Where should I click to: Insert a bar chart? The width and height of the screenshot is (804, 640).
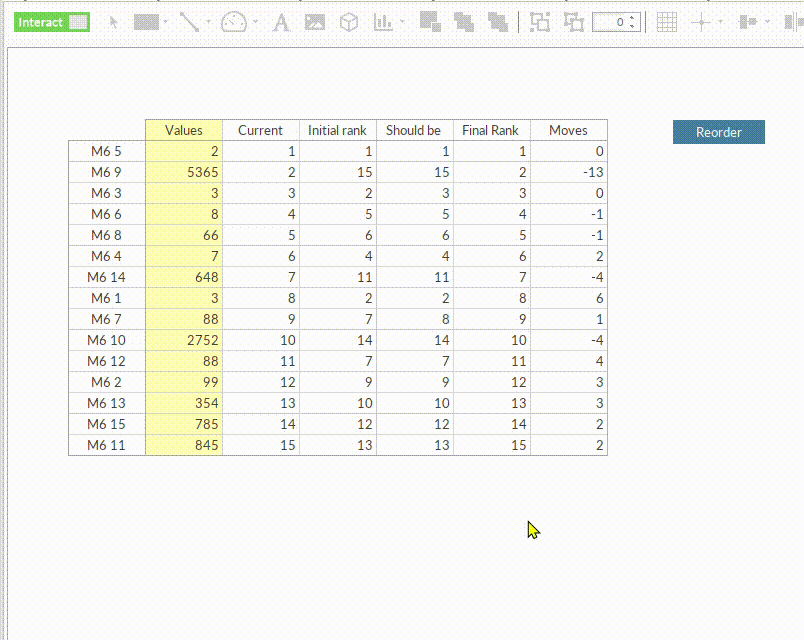pos(384,21)
